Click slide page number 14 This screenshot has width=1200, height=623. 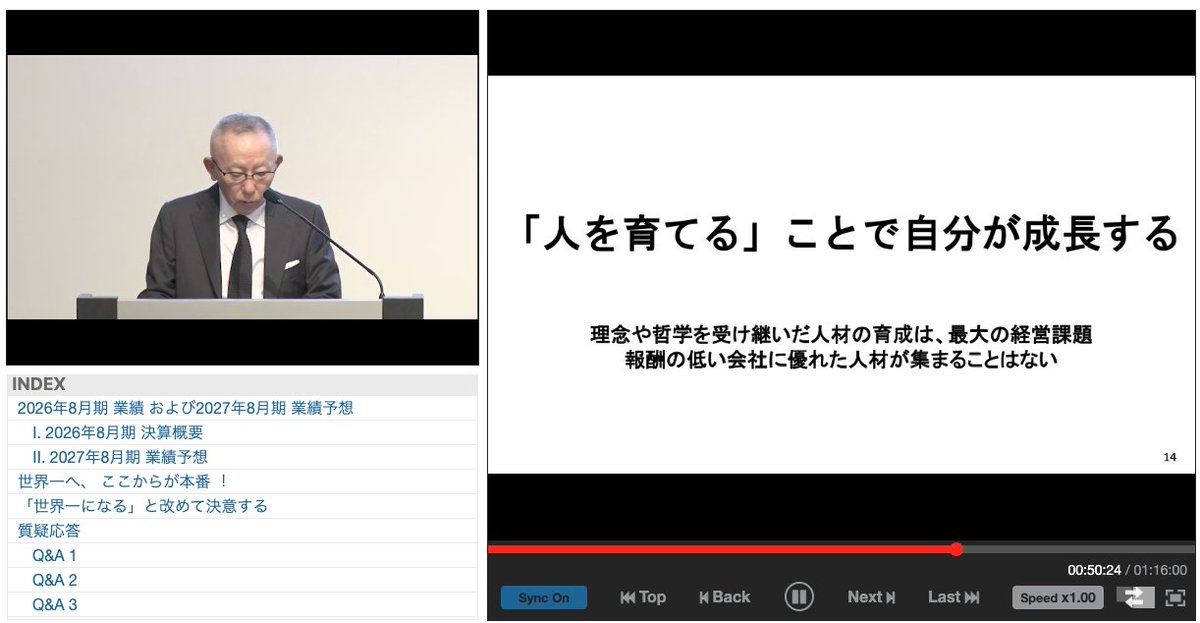(1170, 457)
